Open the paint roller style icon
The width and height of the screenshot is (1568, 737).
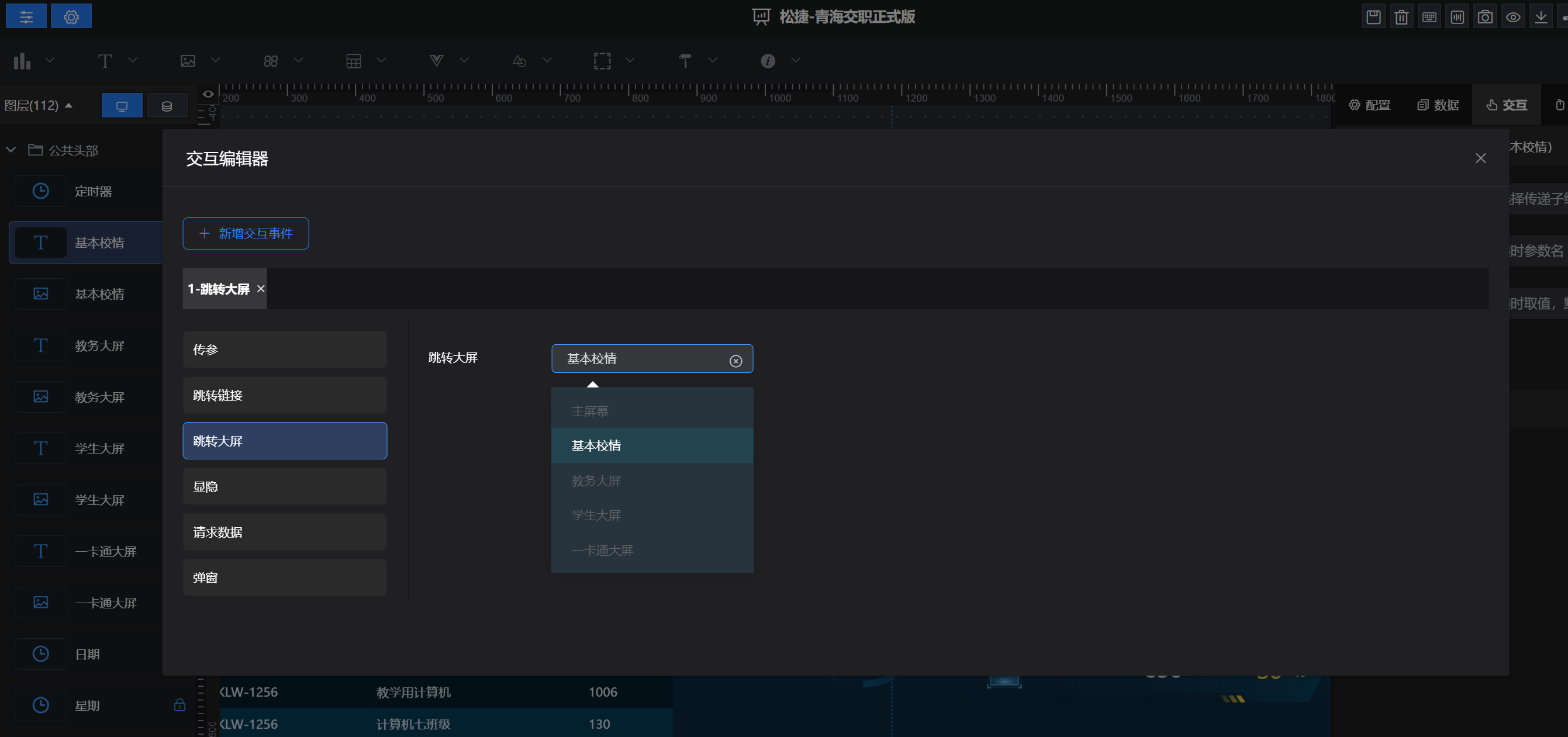685,61
